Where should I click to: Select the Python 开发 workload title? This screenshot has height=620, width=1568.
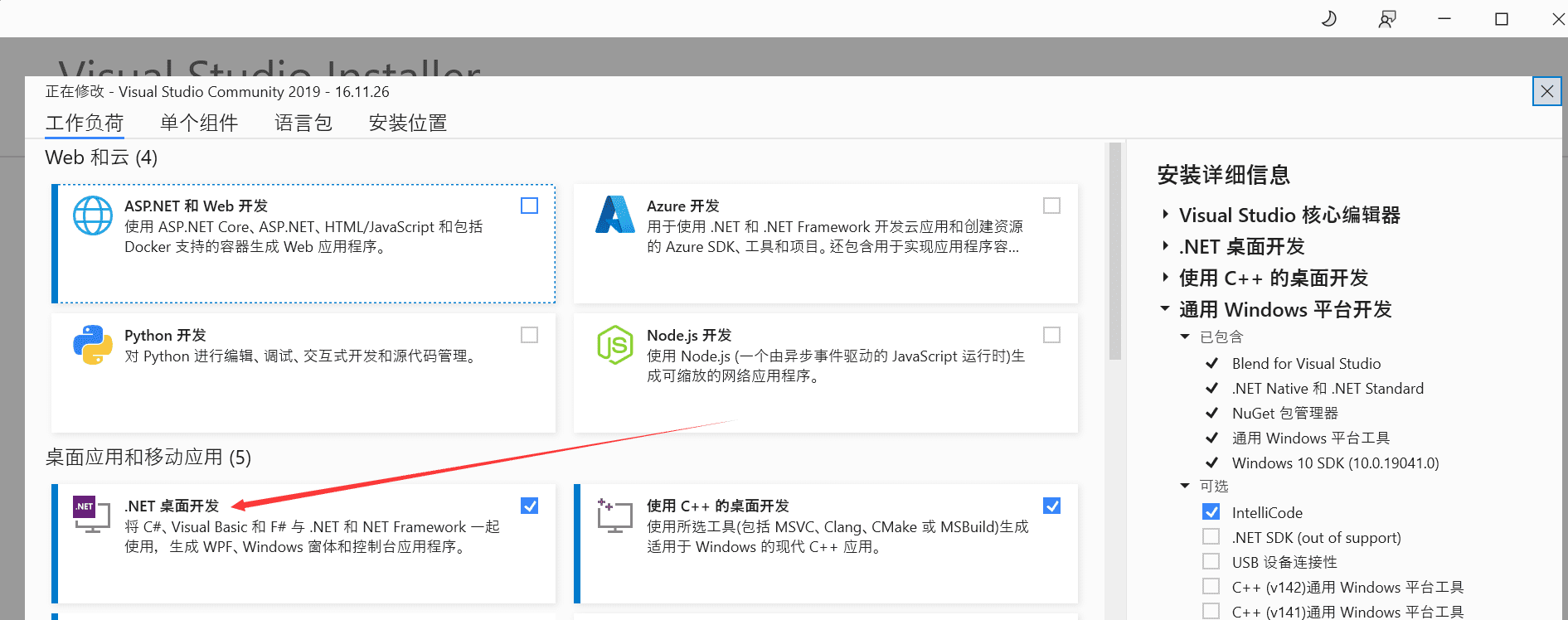tap(165, 335)
